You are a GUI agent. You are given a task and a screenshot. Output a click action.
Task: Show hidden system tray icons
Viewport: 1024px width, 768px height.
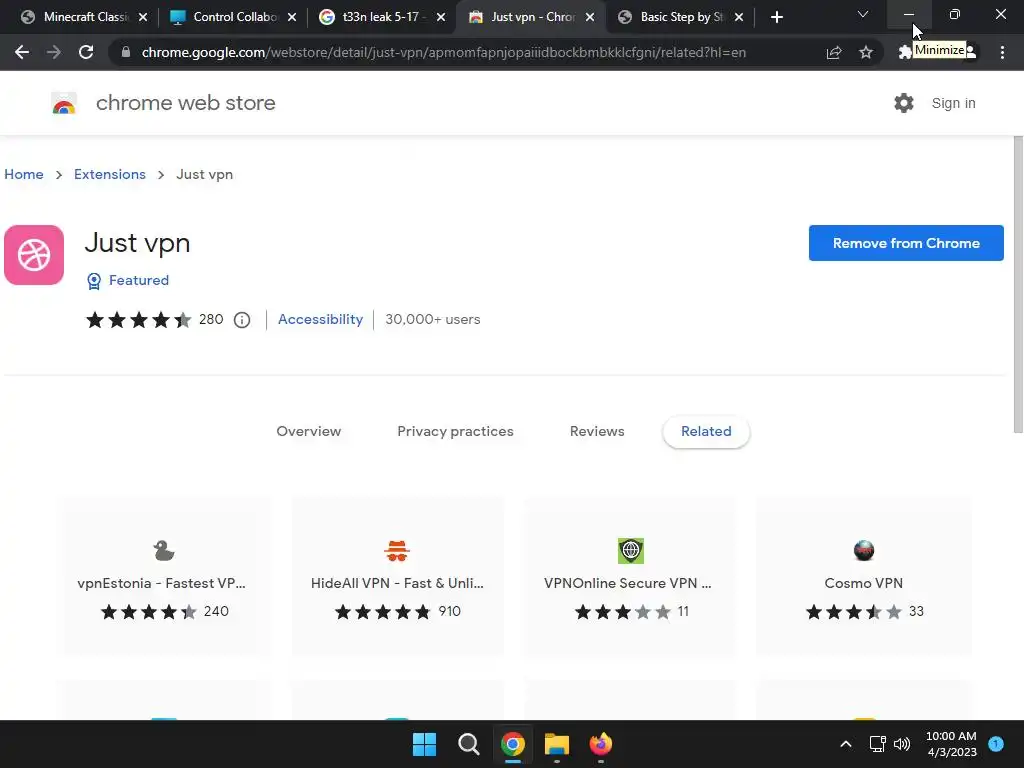(x=846, y=744)
